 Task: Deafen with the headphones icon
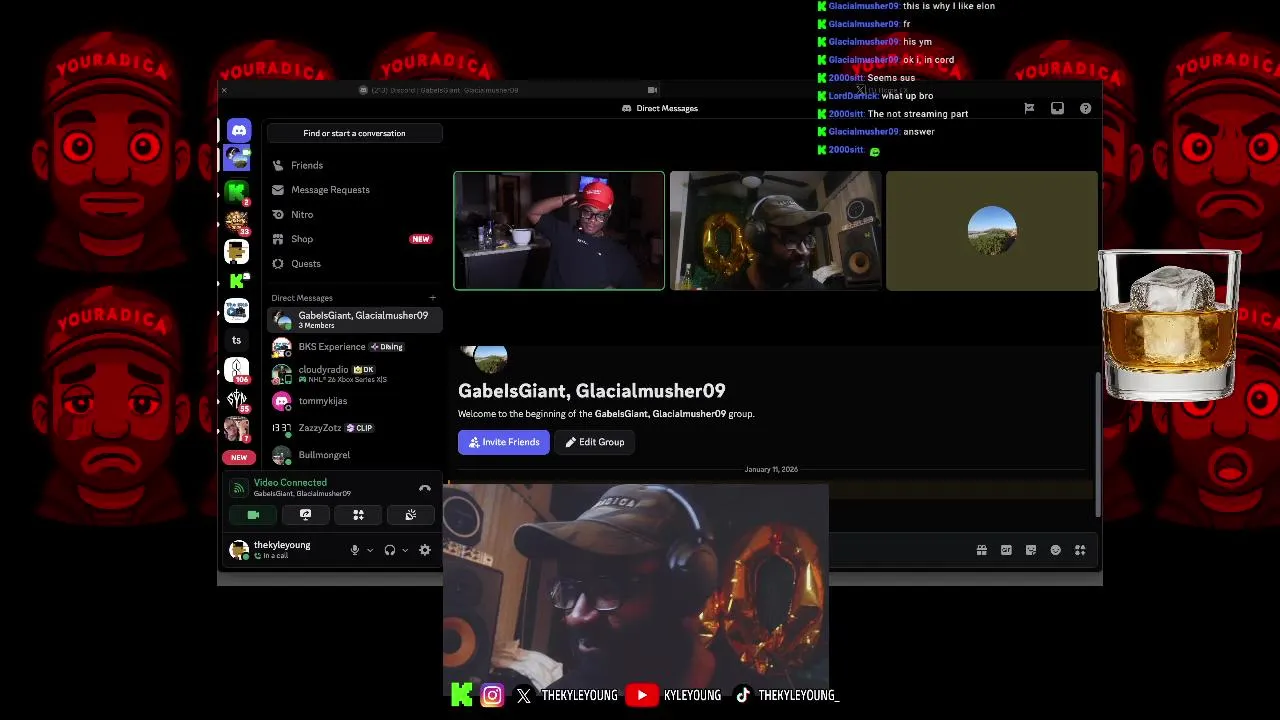click(390, 550)
